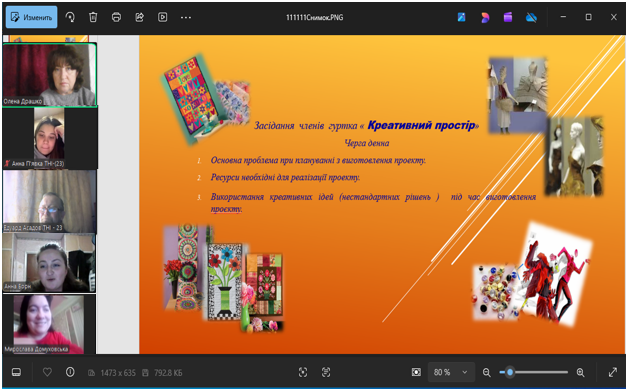Click the Черга денна heading

(367, 143)
